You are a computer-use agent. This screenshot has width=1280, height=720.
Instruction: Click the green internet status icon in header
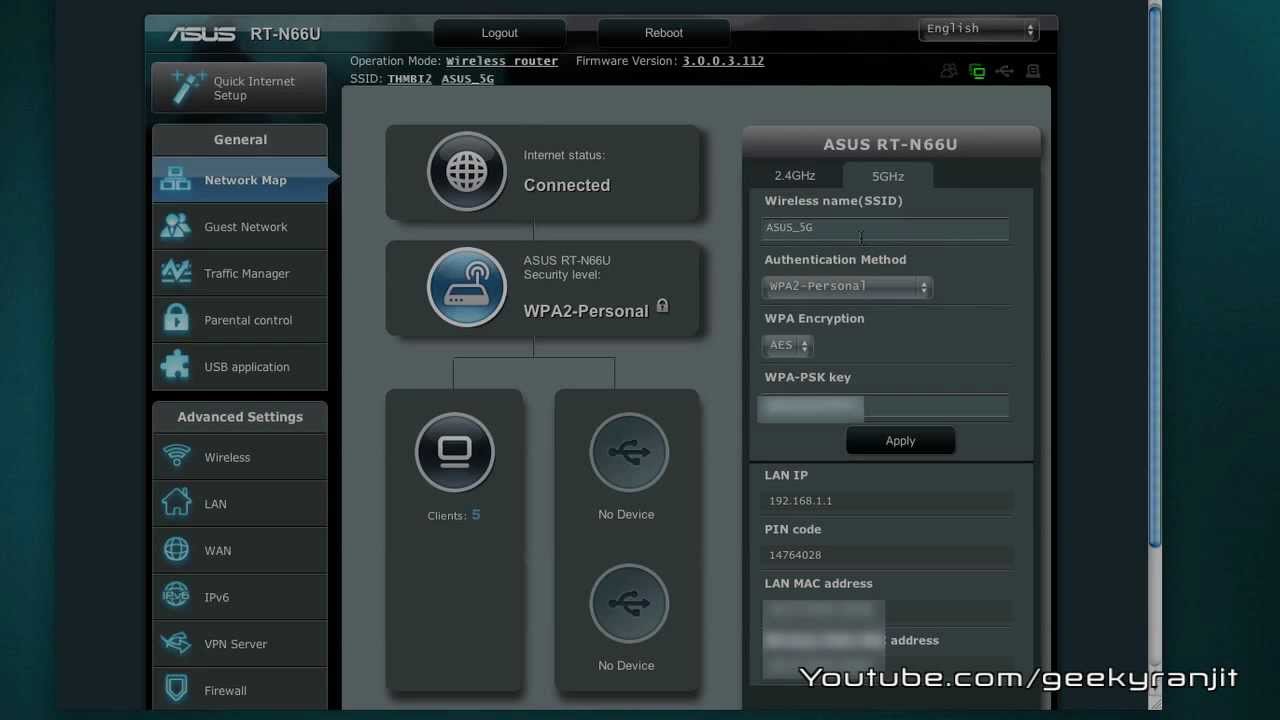(x=977, y=71)
